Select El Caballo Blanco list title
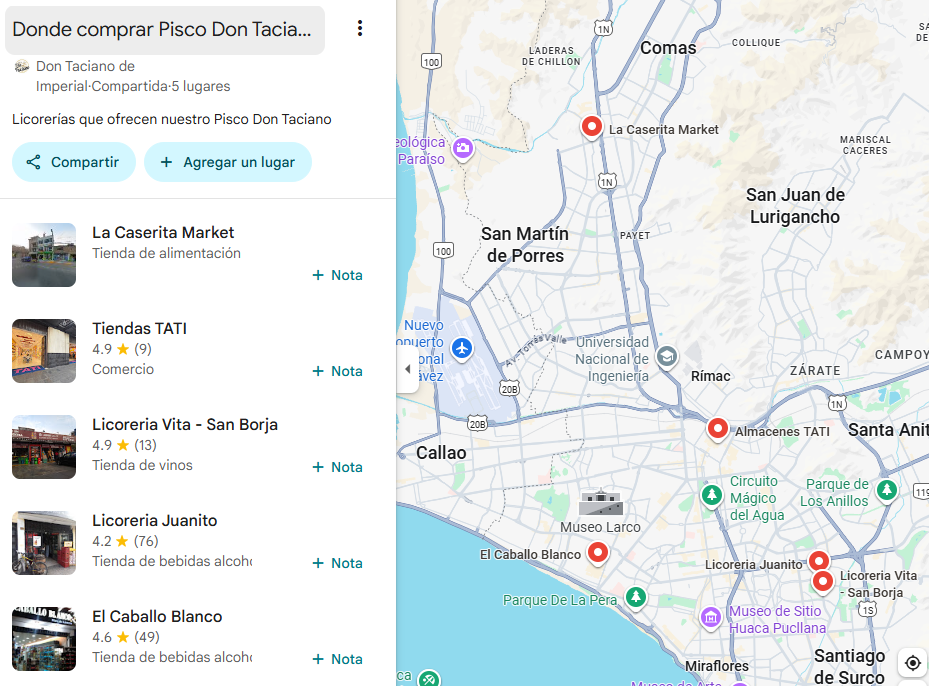This screenshot has width=929, height=686. pos(157,616)
